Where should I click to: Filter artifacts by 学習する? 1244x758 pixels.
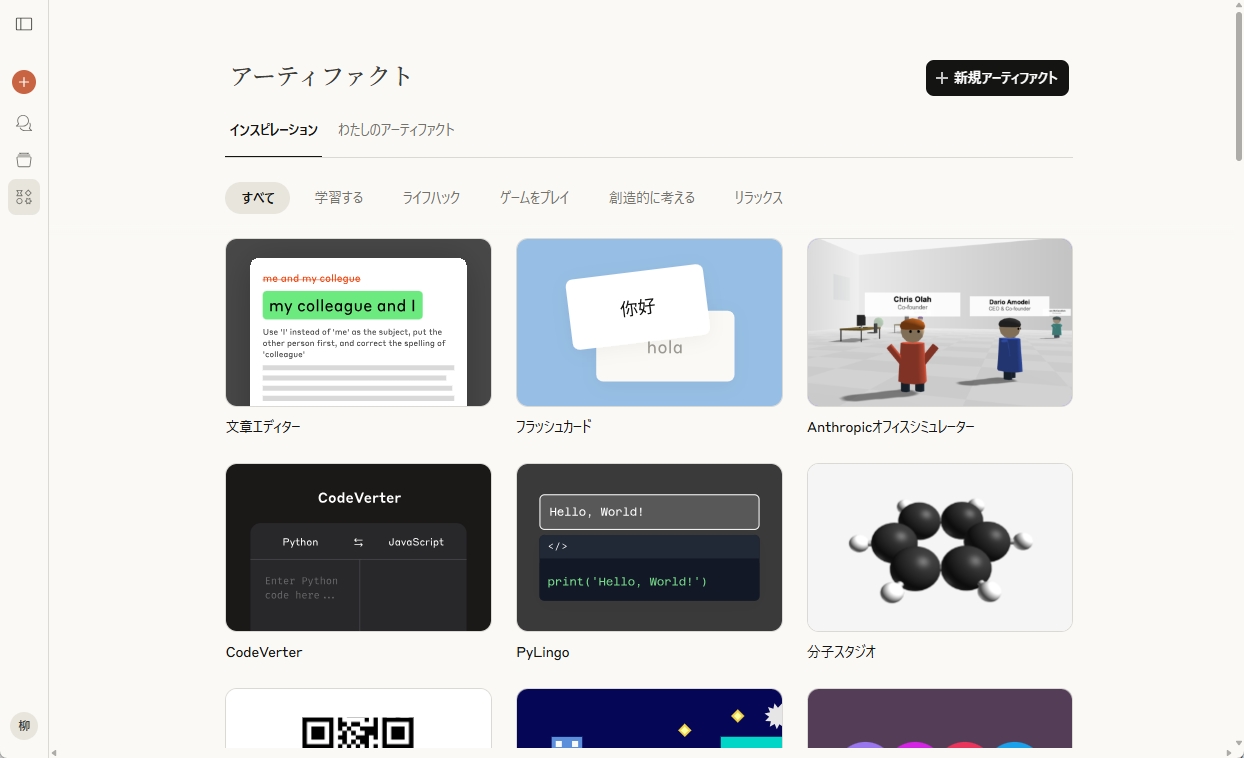pyautogui.click(x=339, y=198)
